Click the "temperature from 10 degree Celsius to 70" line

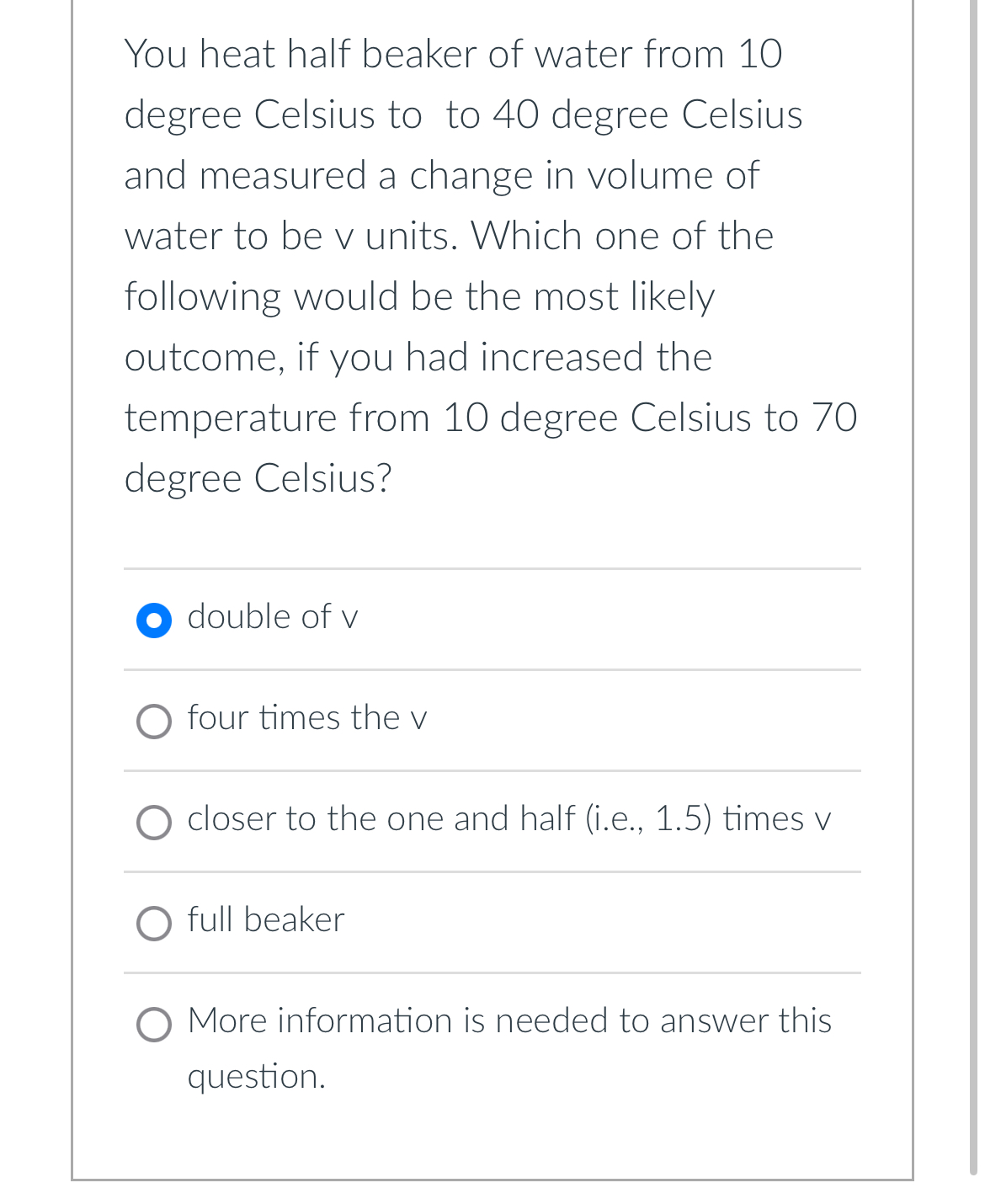point(492,418)
